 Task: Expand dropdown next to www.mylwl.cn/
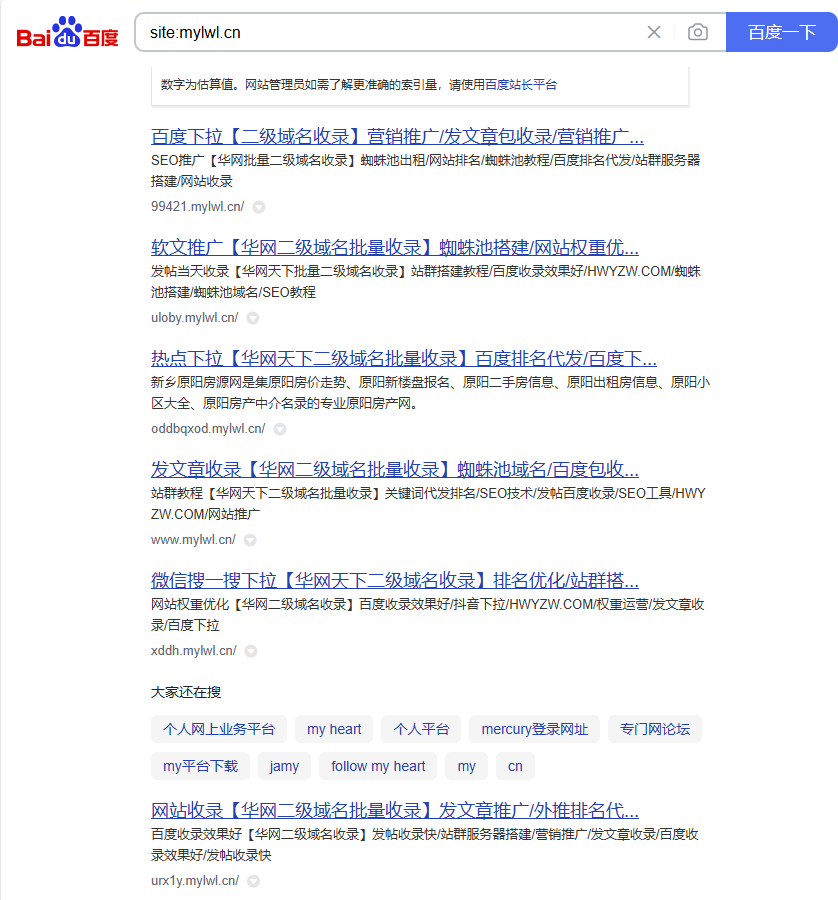point(250,540)
